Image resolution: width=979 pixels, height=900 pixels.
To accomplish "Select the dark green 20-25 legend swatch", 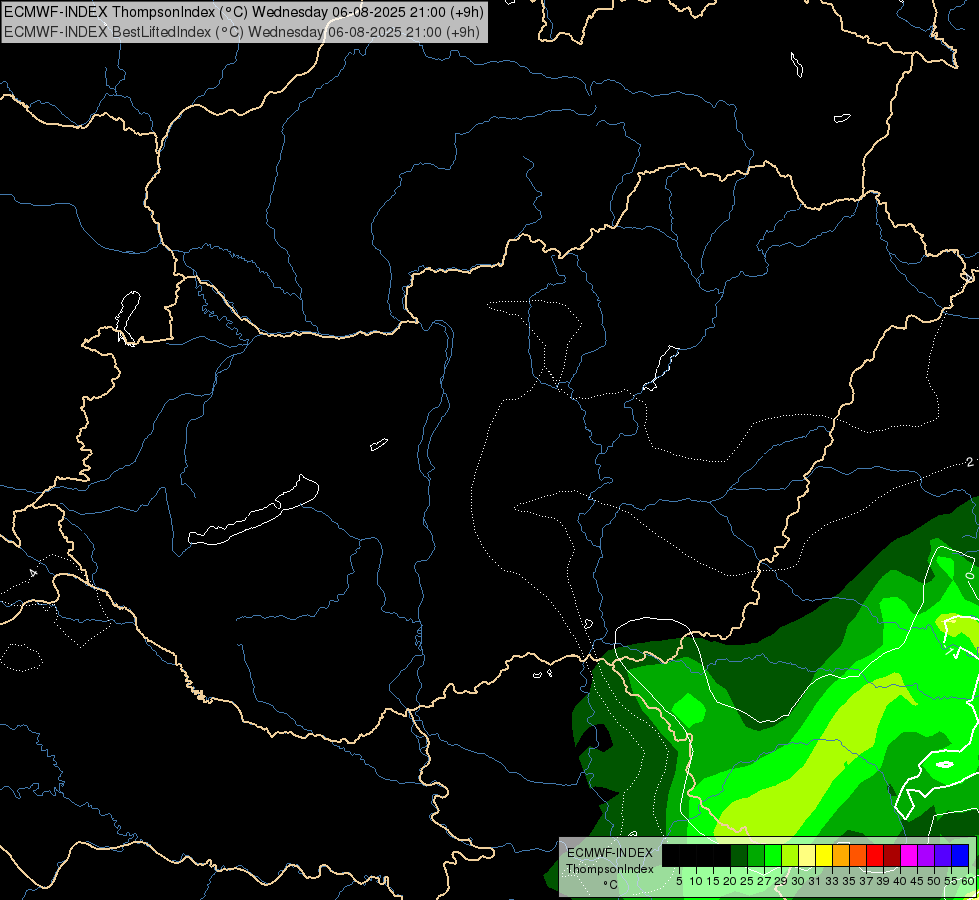I will click(739, 855).
